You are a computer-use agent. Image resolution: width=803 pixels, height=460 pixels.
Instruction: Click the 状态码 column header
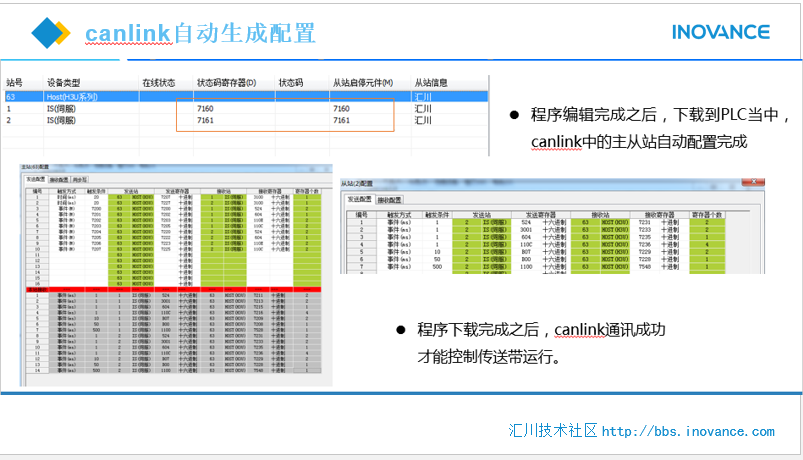tap(291, 82)
